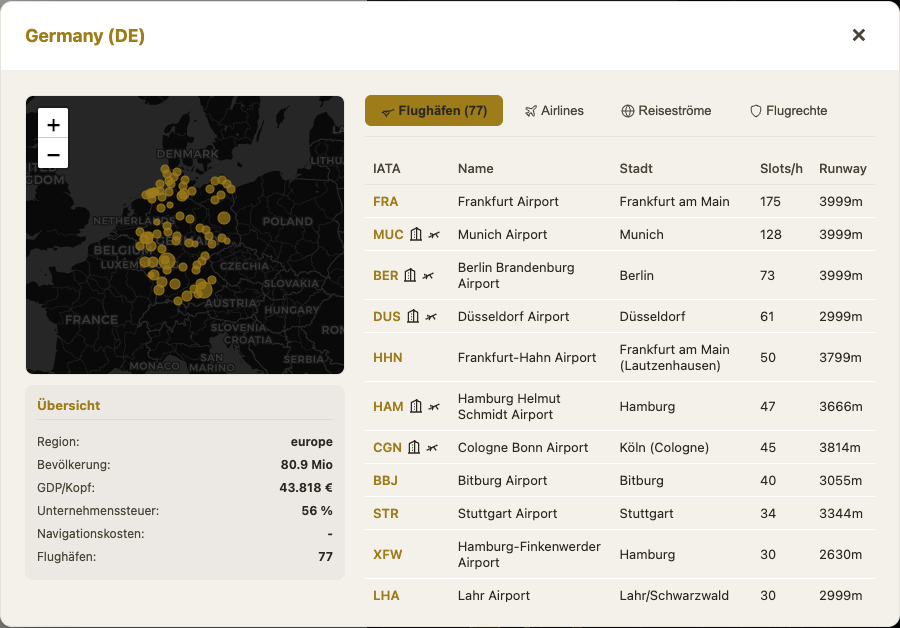Click plane icon next to MUC

(x=435, y=234)
